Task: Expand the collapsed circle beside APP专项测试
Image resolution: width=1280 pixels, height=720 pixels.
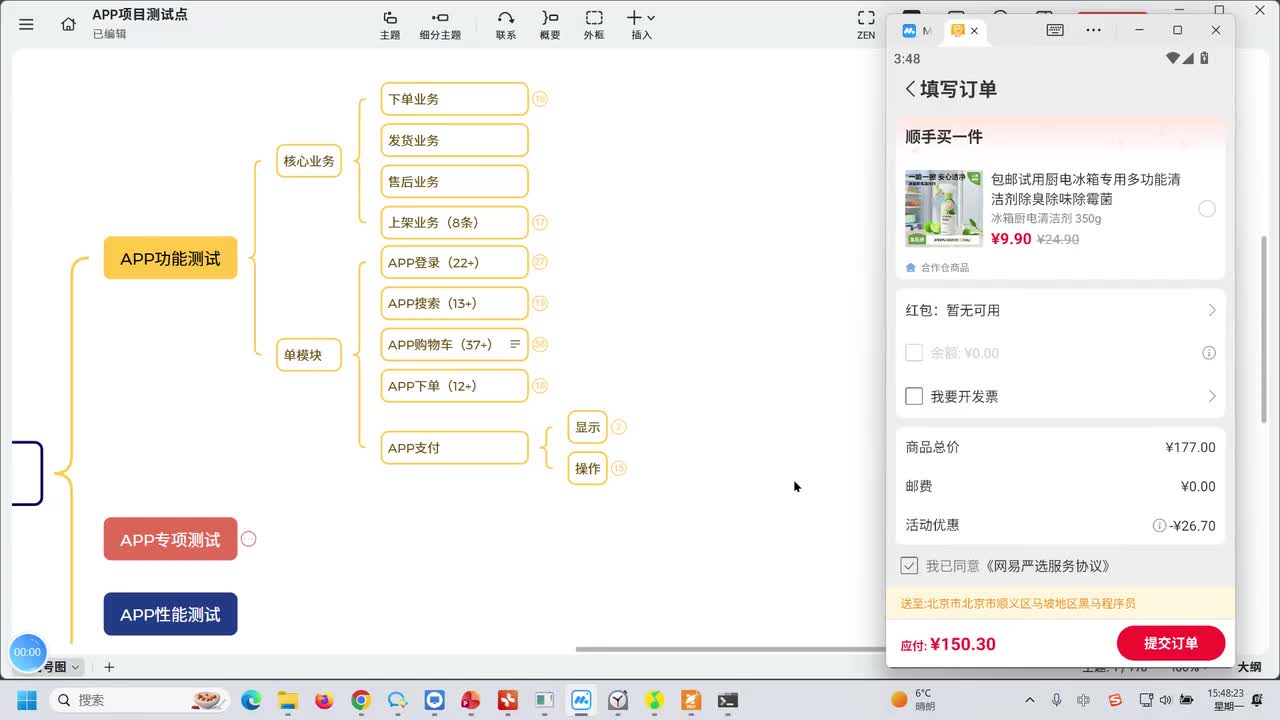Action: [249, 539]
